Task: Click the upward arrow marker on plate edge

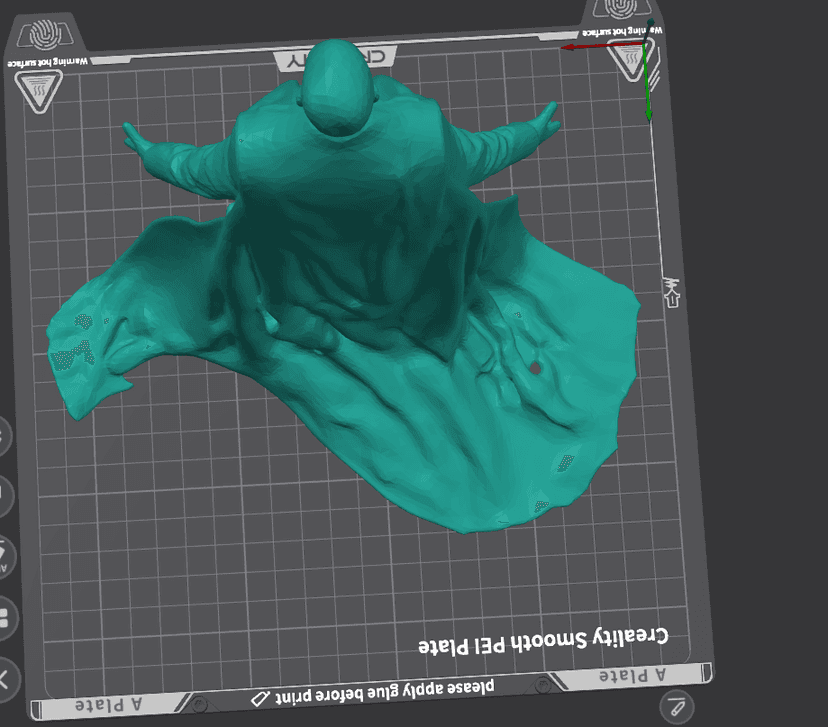Action: [x=671, y=292]
